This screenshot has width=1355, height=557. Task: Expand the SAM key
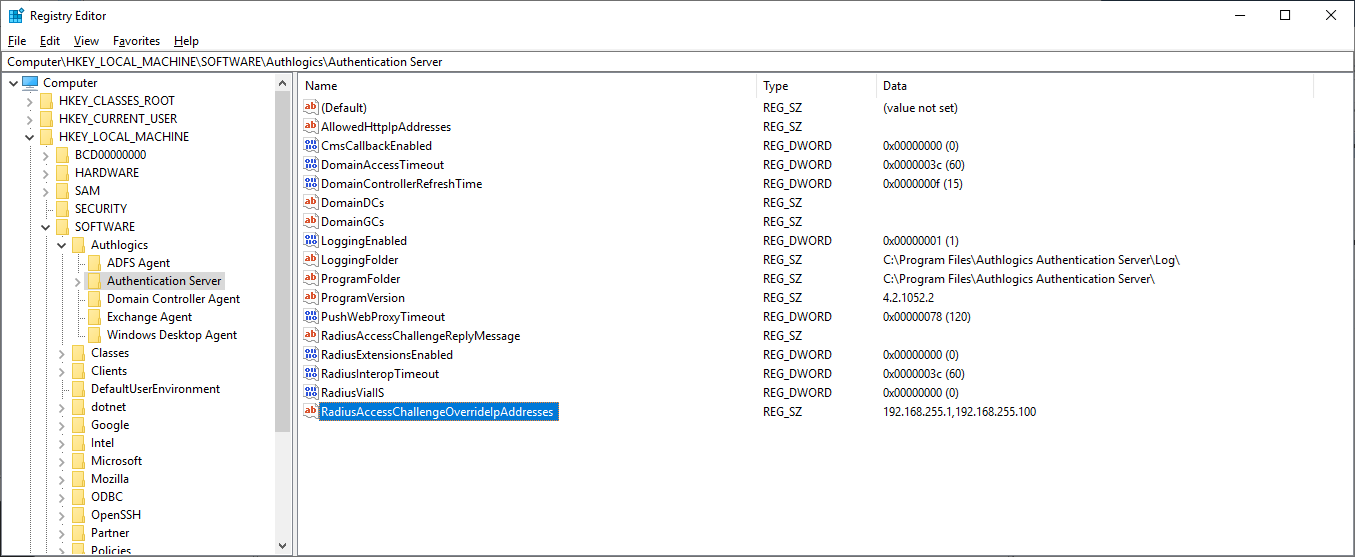click(x=45, y=191)
